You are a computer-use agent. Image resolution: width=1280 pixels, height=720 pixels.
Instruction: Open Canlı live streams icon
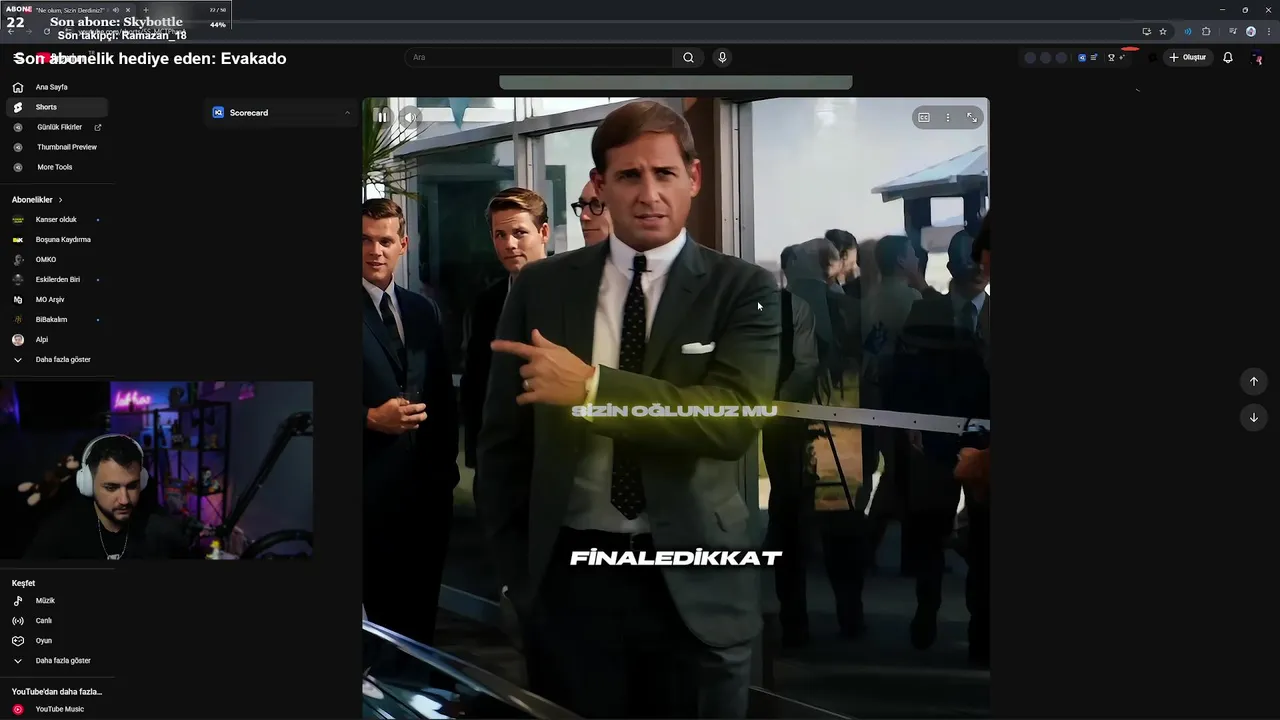(17, 620)
